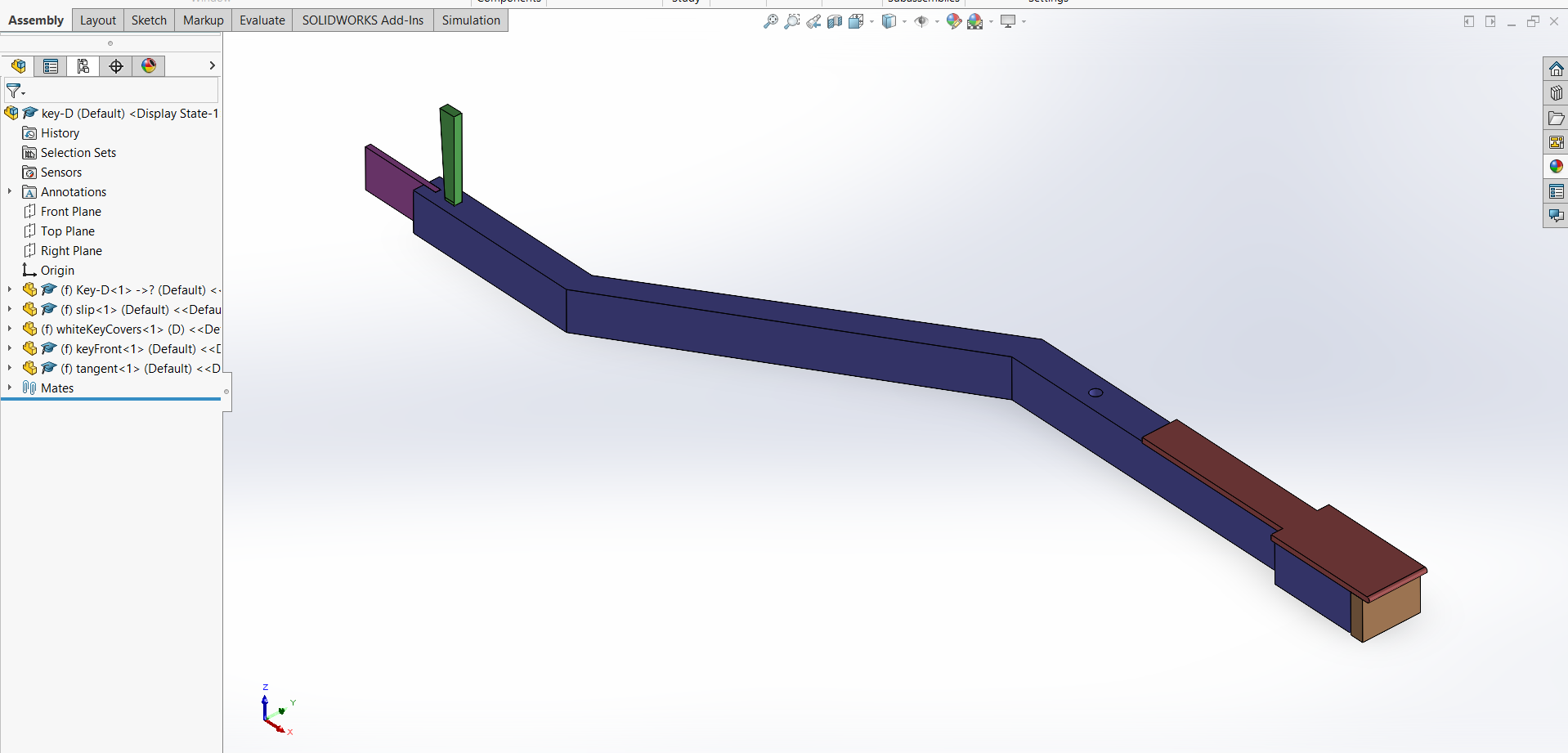This screenshot has width=1568, height=753.
Task: Open the DisplayManager tab
Action: (x=149, y=66)
